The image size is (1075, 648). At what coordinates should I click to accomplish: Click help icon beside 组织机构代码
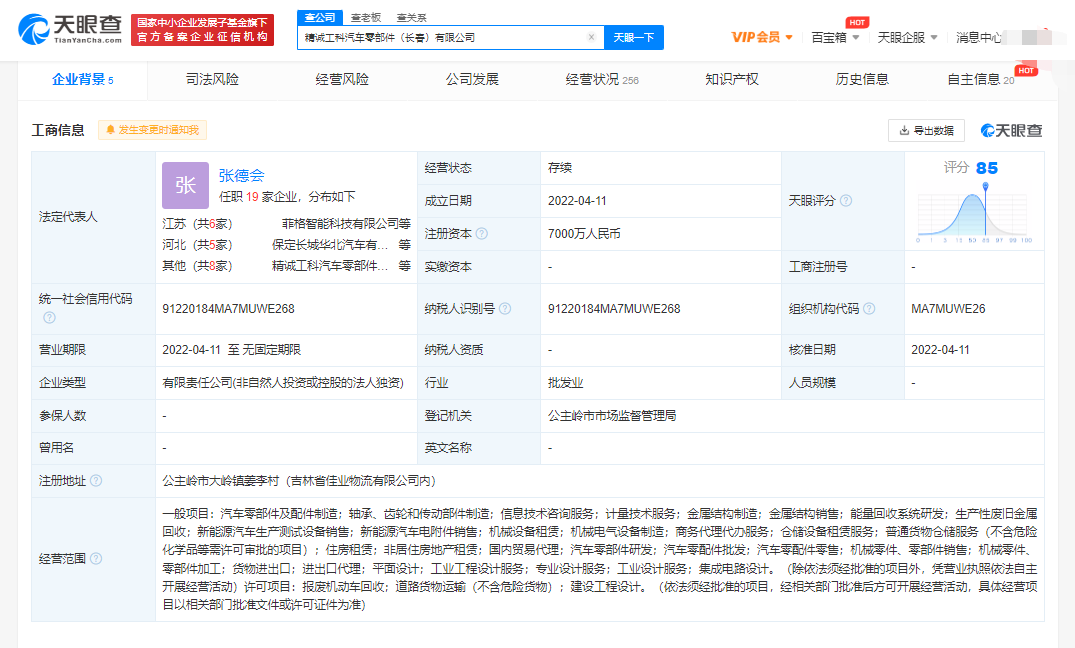tap(869, 309)
